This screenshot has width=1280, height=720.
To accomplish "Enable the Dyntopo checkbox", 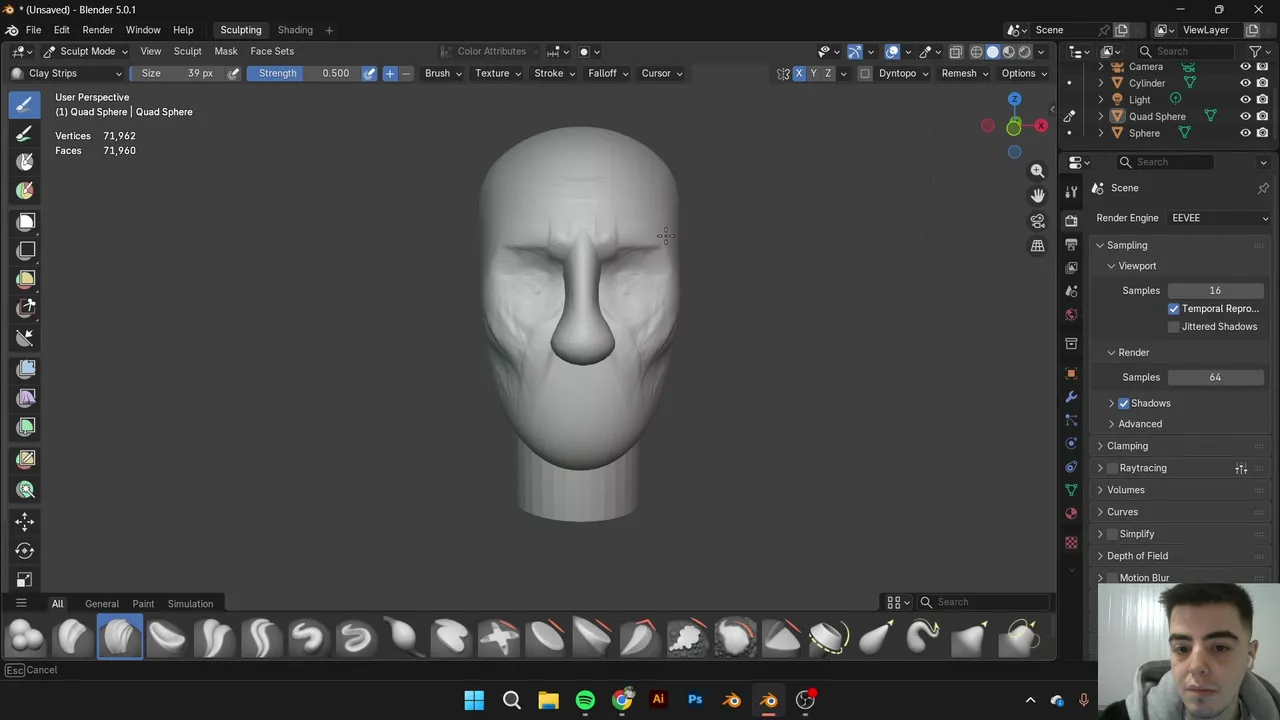I will [x=865, y=73].
